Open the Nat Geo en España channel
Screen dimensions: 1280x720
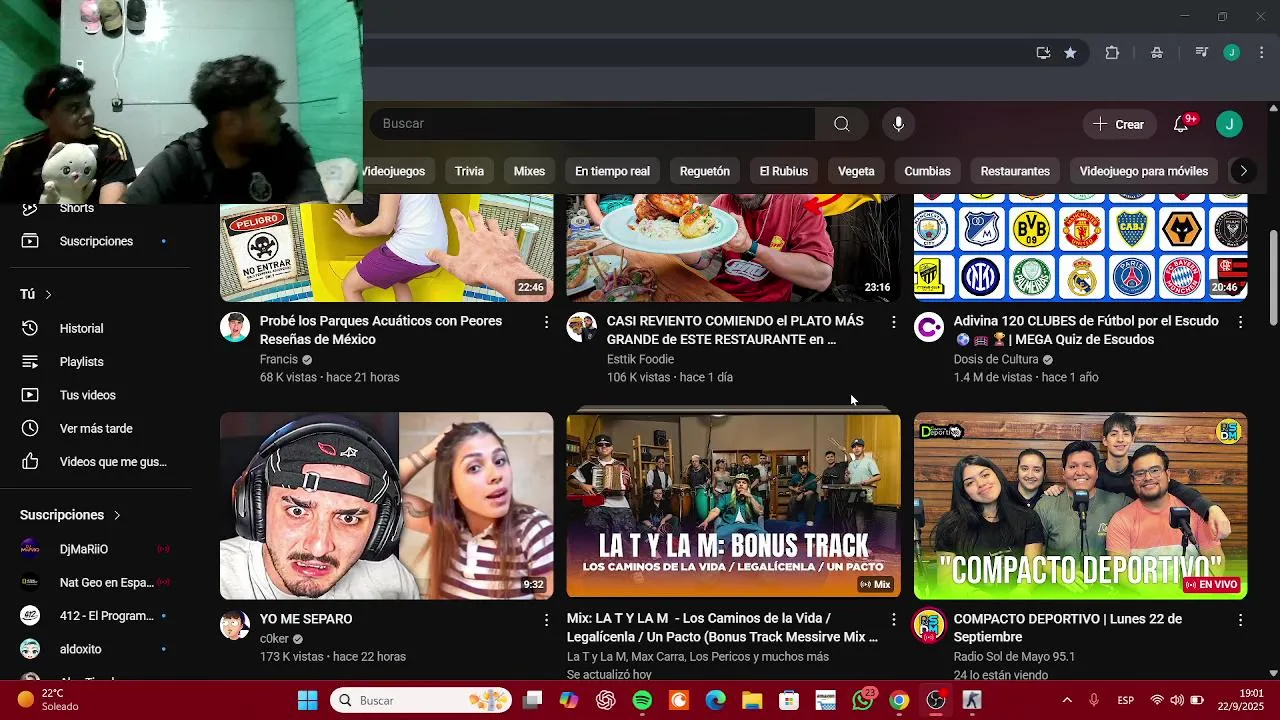(x=96, y=582)
